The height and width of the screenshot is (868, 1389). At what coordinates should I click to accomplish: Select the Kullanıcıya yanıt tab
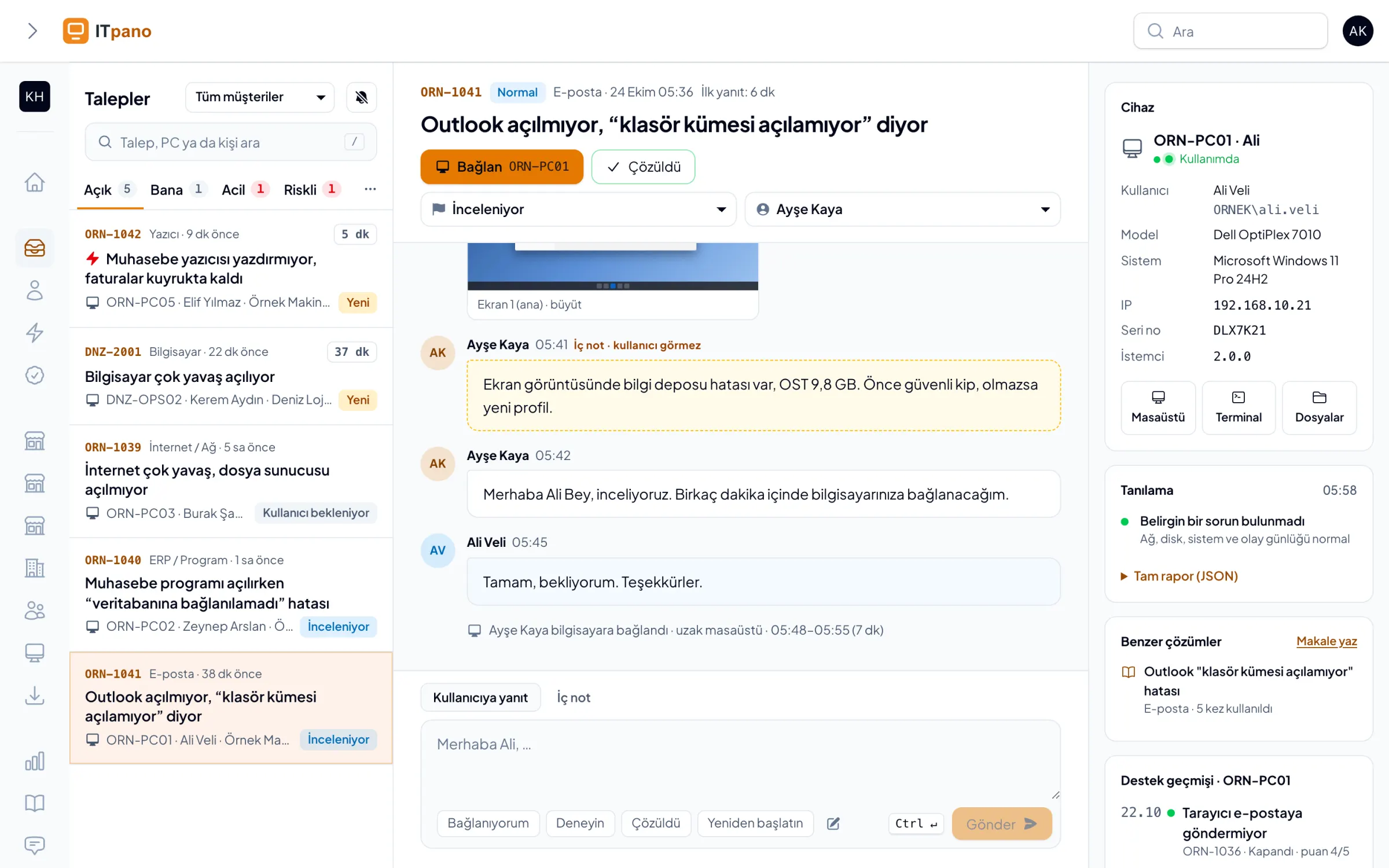(x=480, y=698)
